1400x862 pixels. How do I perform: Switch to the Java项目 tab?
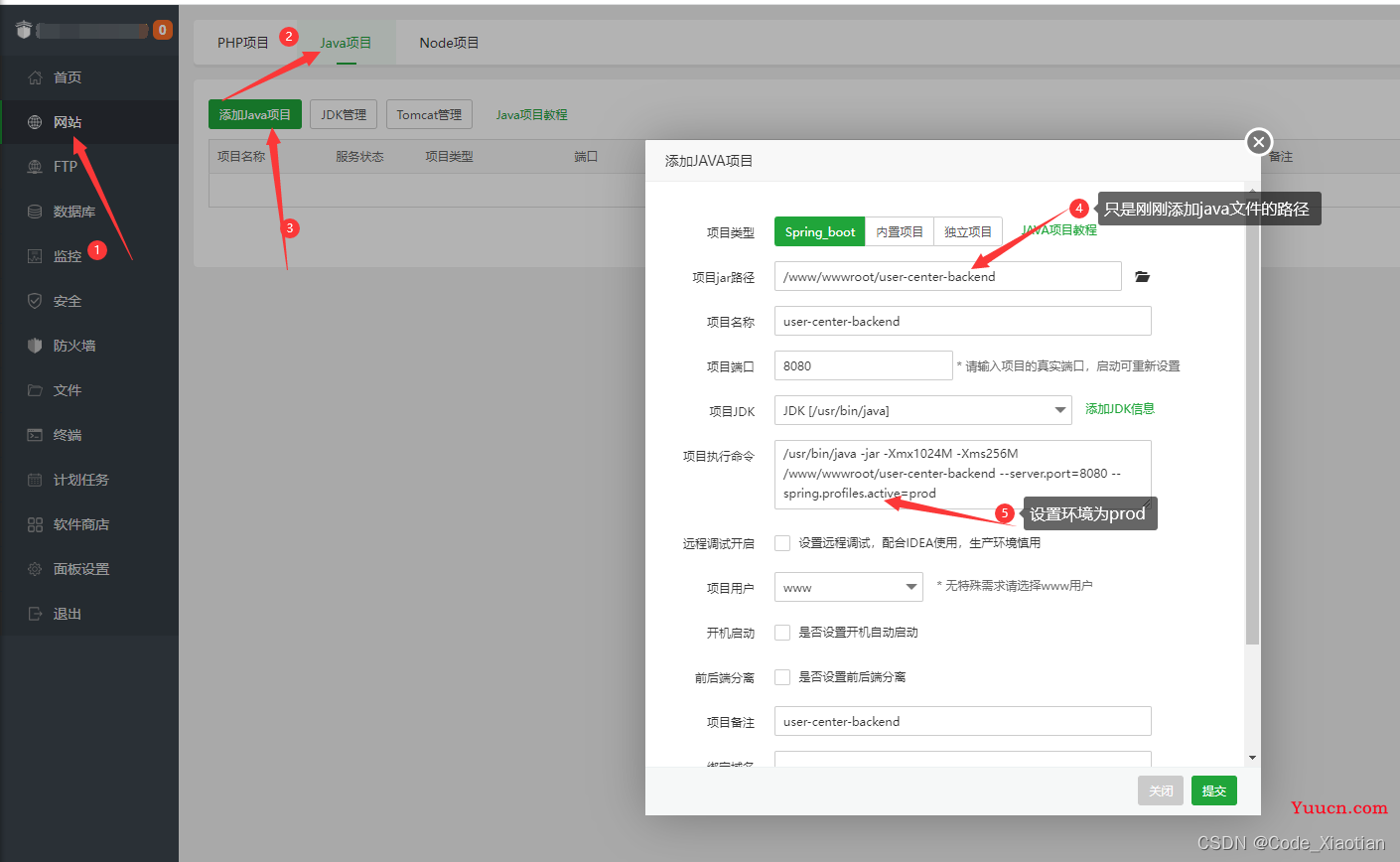[x=346, y=43]
